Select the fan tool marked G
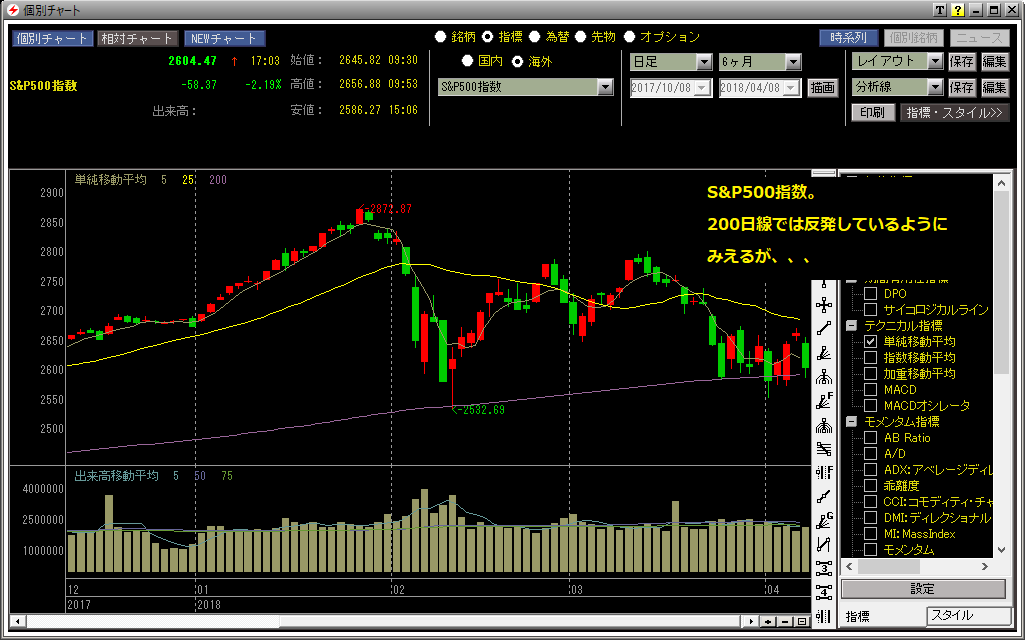Image resolution: width=1025 pixels, height=640 pixels. (x=824, y=521)
